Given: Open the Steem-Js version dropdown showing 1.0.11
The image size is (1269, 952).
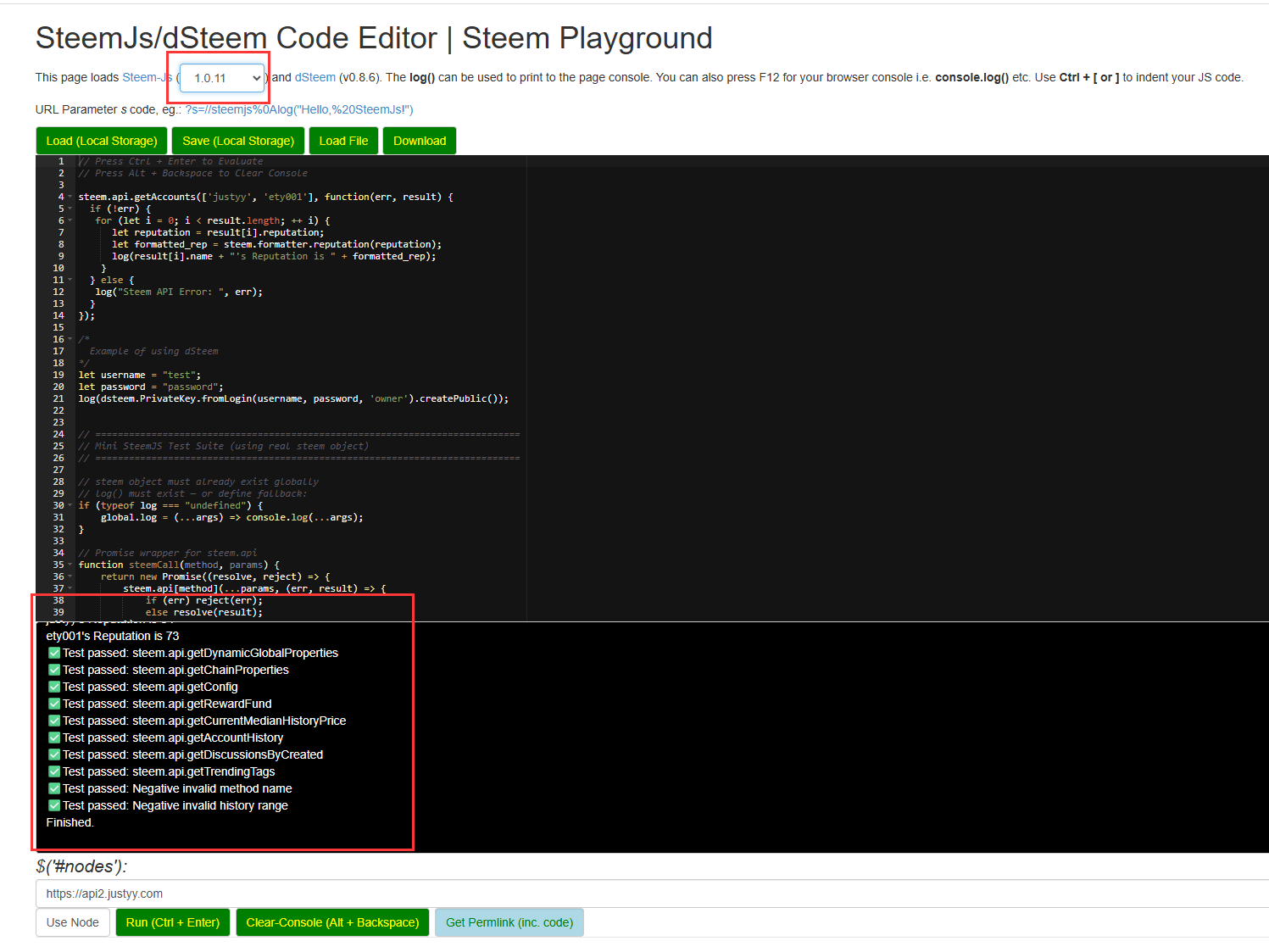Looking at the screenshot, I should point(222,78).
